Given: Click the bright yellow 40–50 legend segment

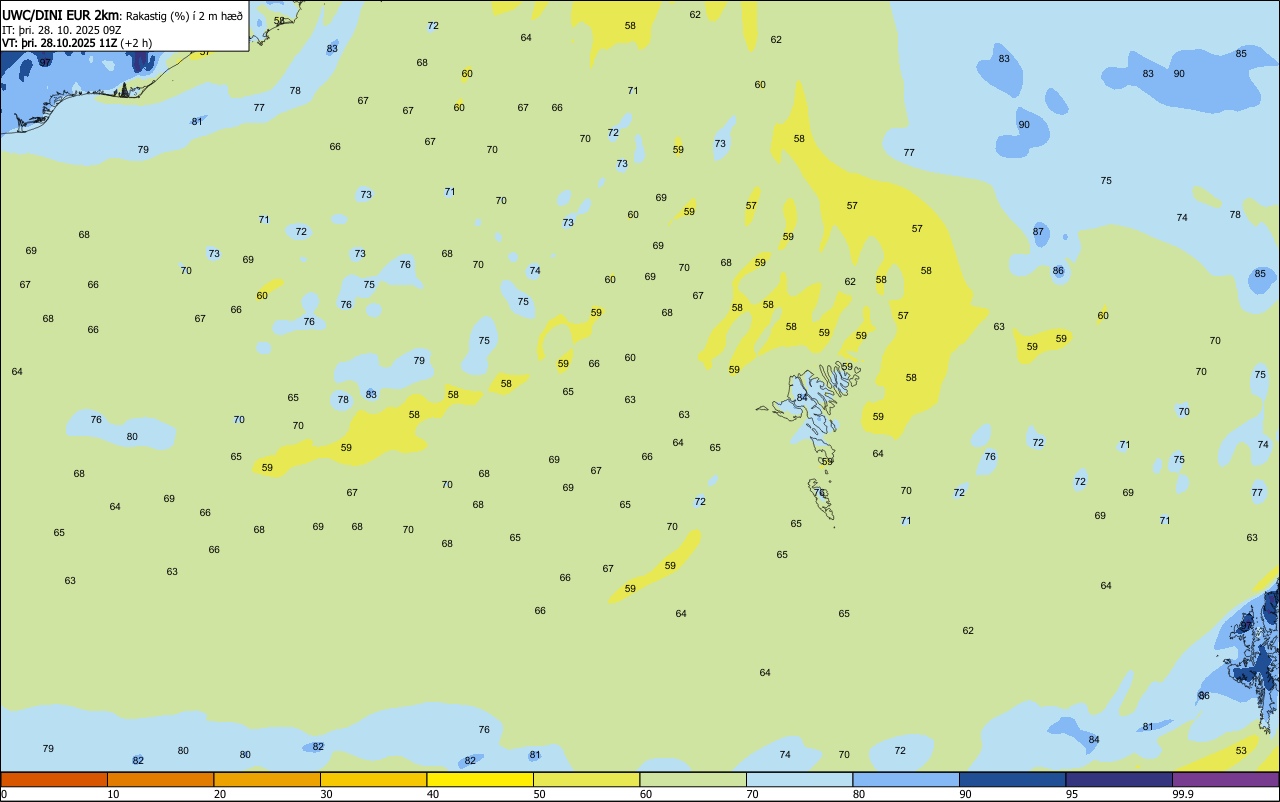Looking at the screenshot, I should click(x=480, y=779).
